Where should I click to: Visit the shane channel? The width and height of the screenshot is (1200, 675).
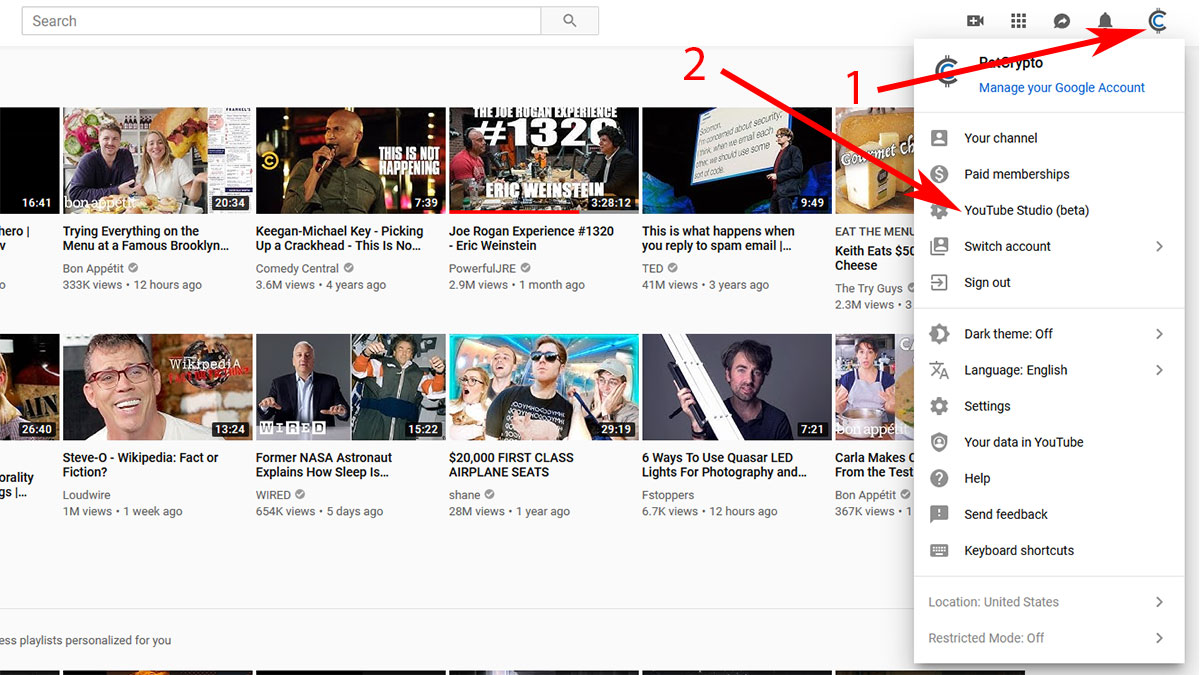click(465, 495)
